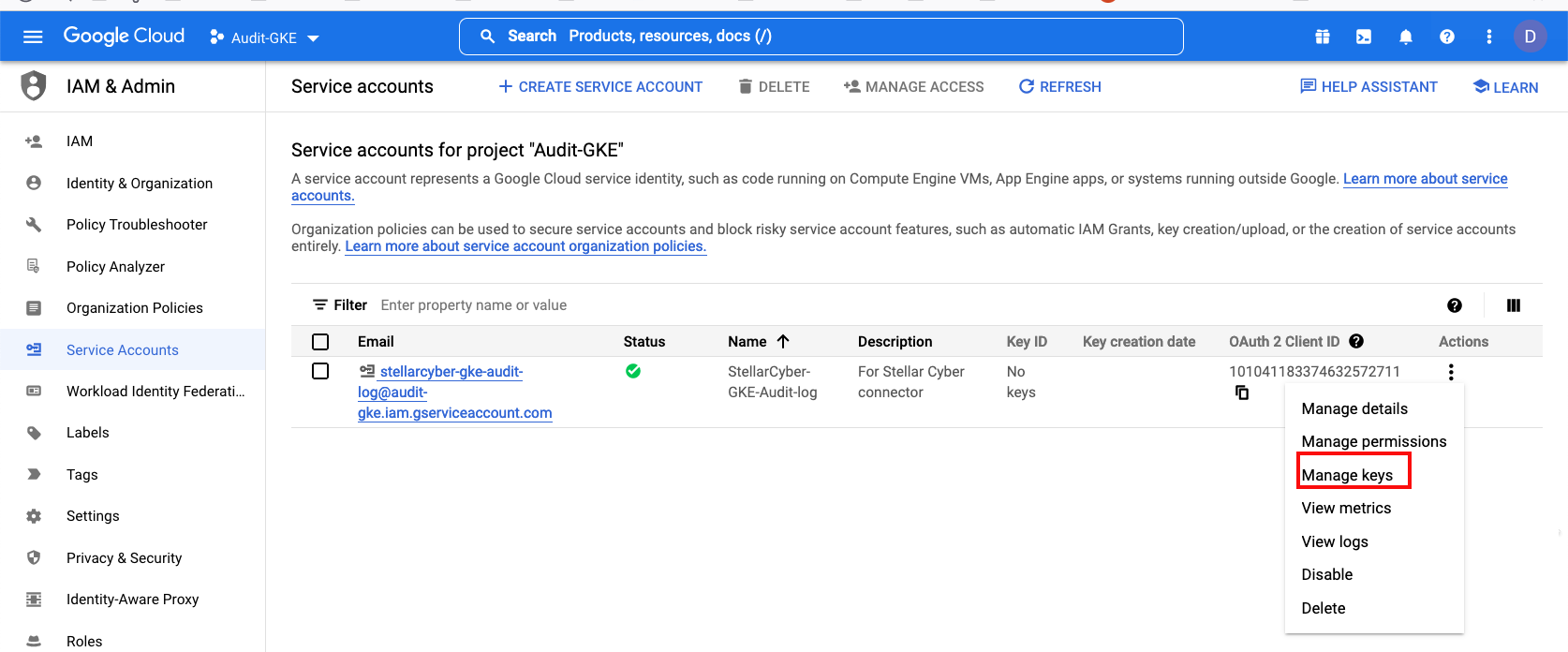Open the notifications bell

1405,37
